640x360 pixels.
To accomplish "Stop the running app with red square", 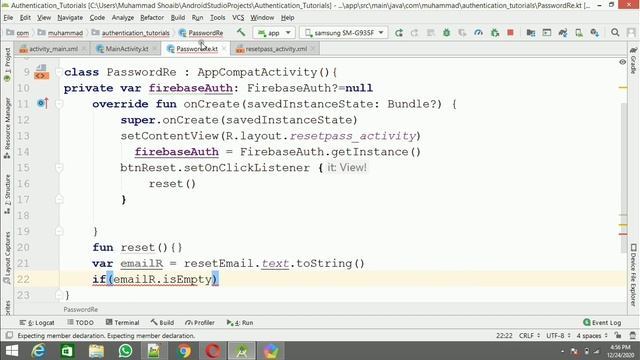I will pos(510,32).
